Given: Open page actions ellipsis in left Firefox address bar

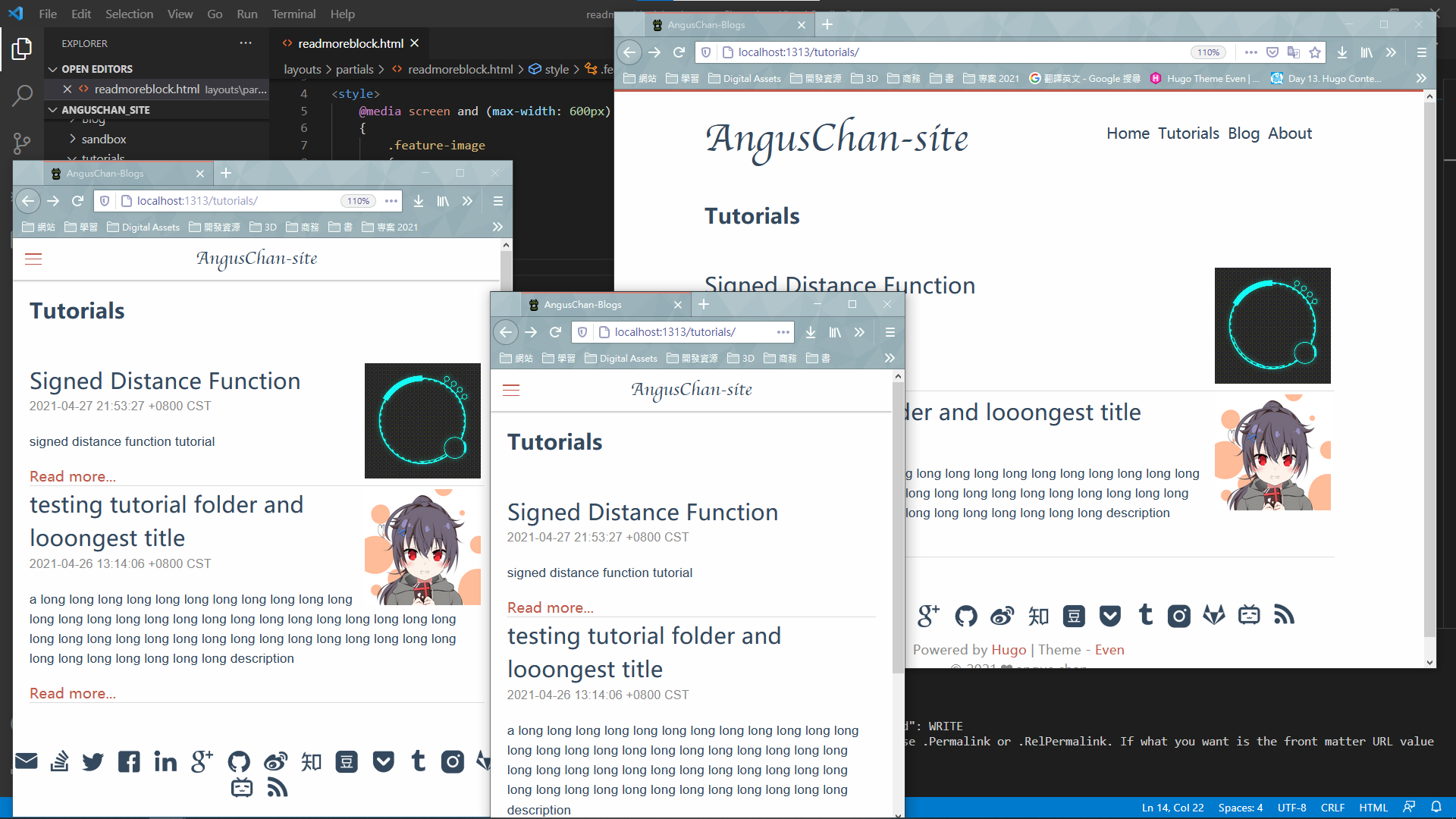Looking at the screenshot, I should point(391,201).
